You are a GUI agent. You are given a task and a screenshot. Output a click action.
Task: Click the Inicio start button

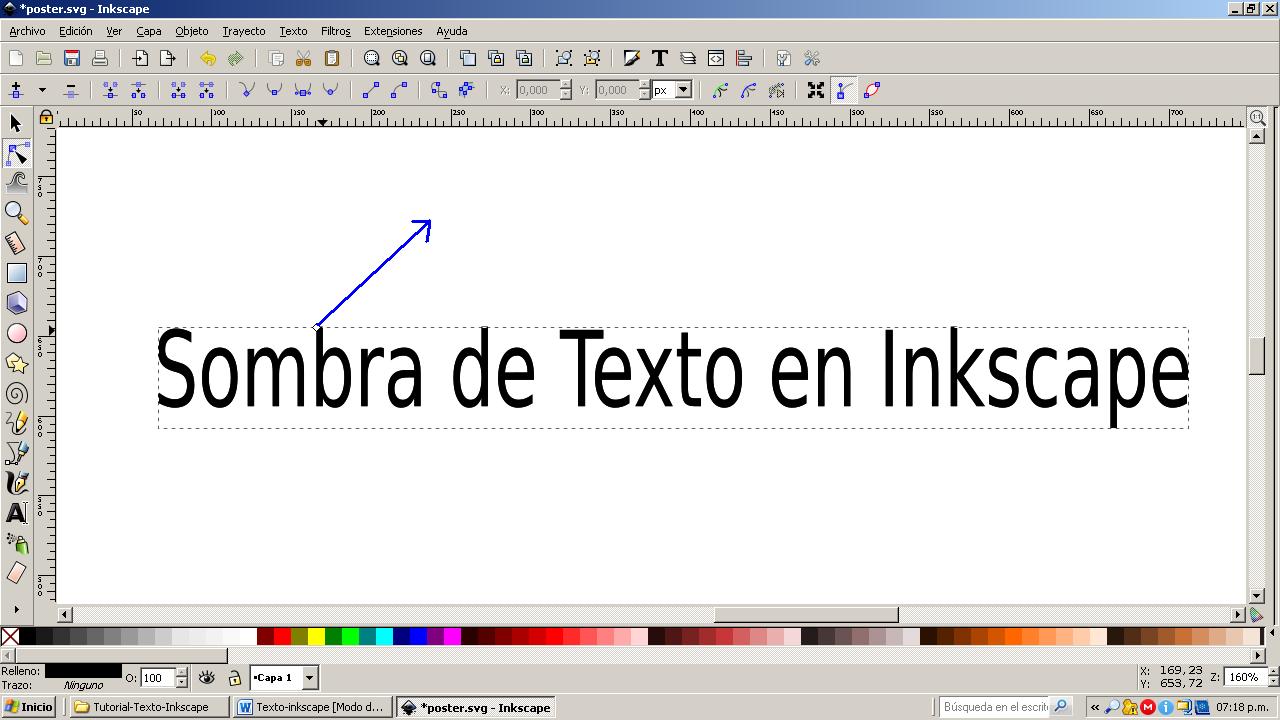(x=29, y=707)
